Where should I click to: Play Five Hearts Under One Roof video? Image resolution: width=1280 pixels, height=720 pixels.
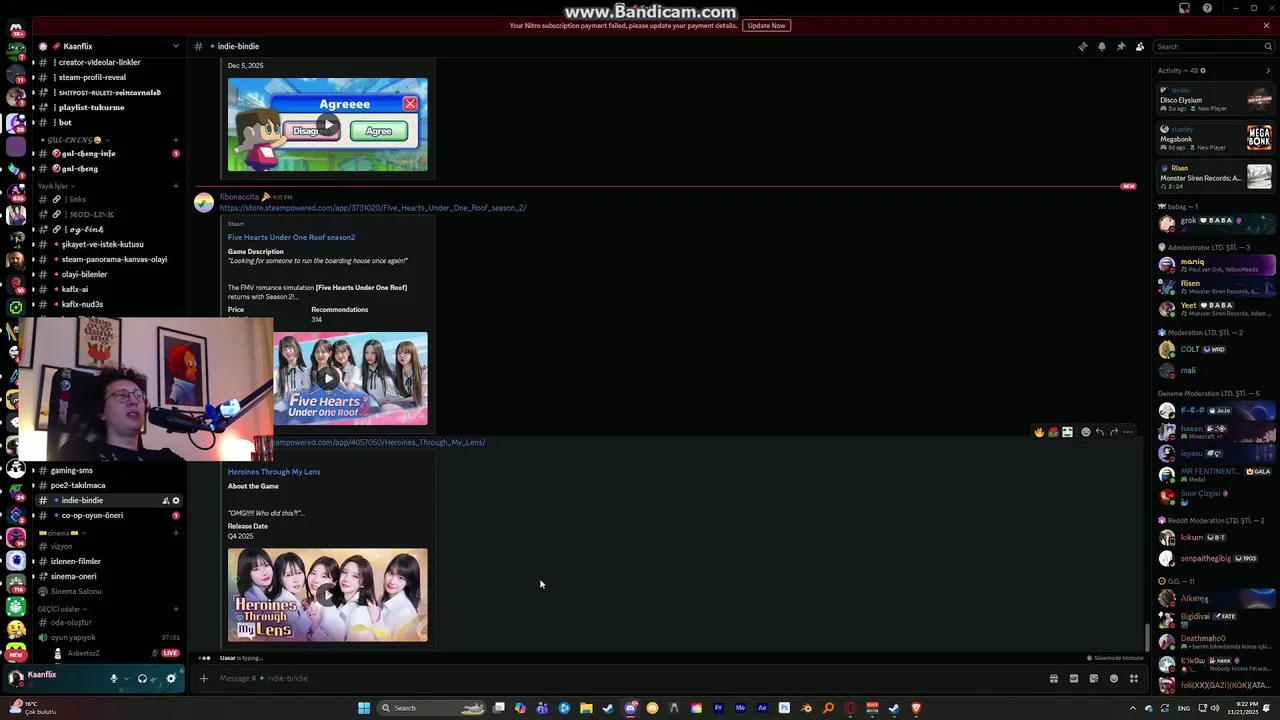327,379
